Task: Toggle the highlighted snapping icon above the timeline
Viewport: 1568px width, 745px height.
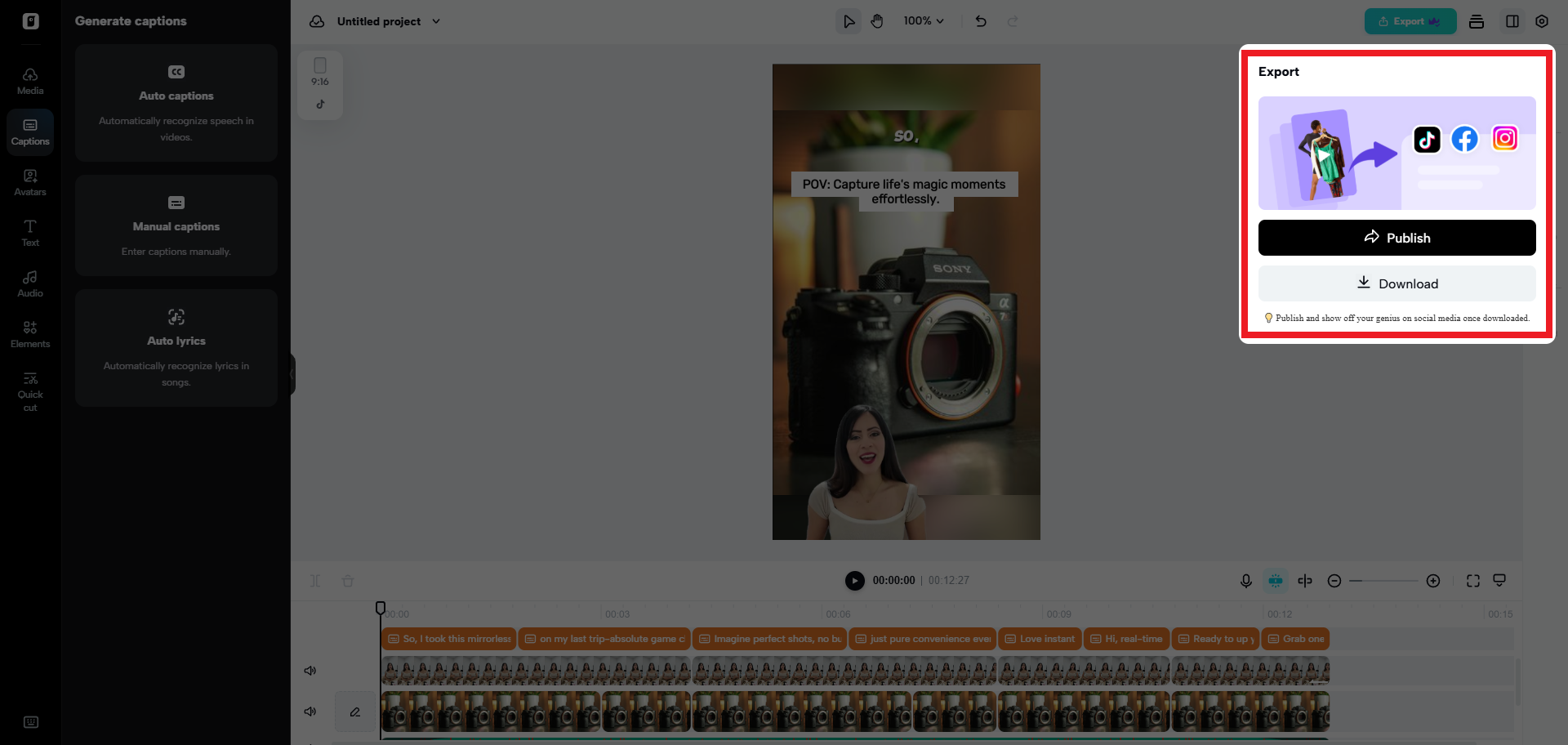Action: coord(1275,581)
